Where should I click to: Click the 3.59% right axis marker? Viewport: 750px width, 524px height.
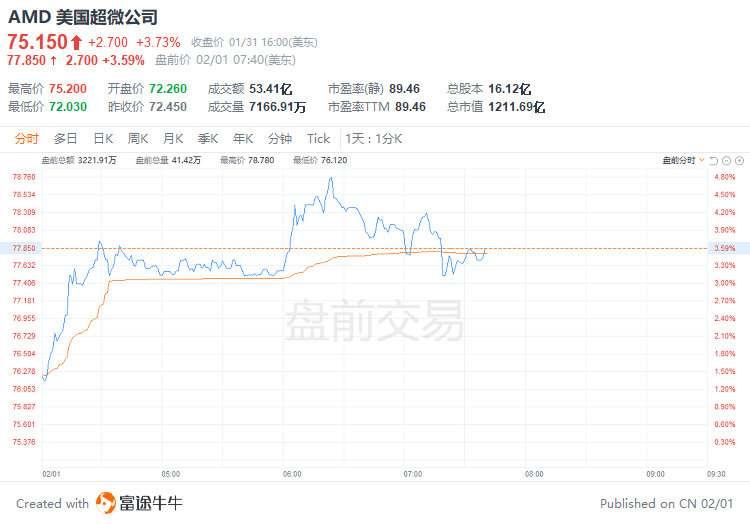tap(725, 248)
